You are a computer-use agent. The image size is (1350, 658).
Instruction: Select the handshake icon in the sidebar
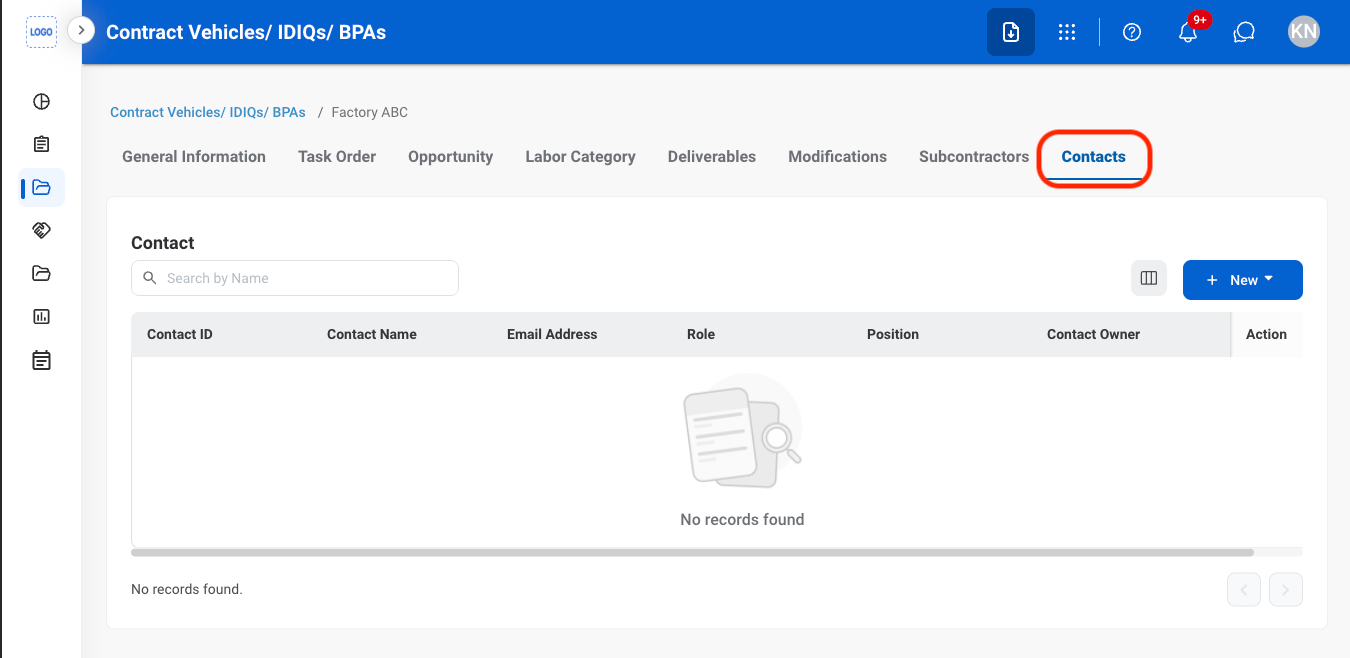coord(41,230)
